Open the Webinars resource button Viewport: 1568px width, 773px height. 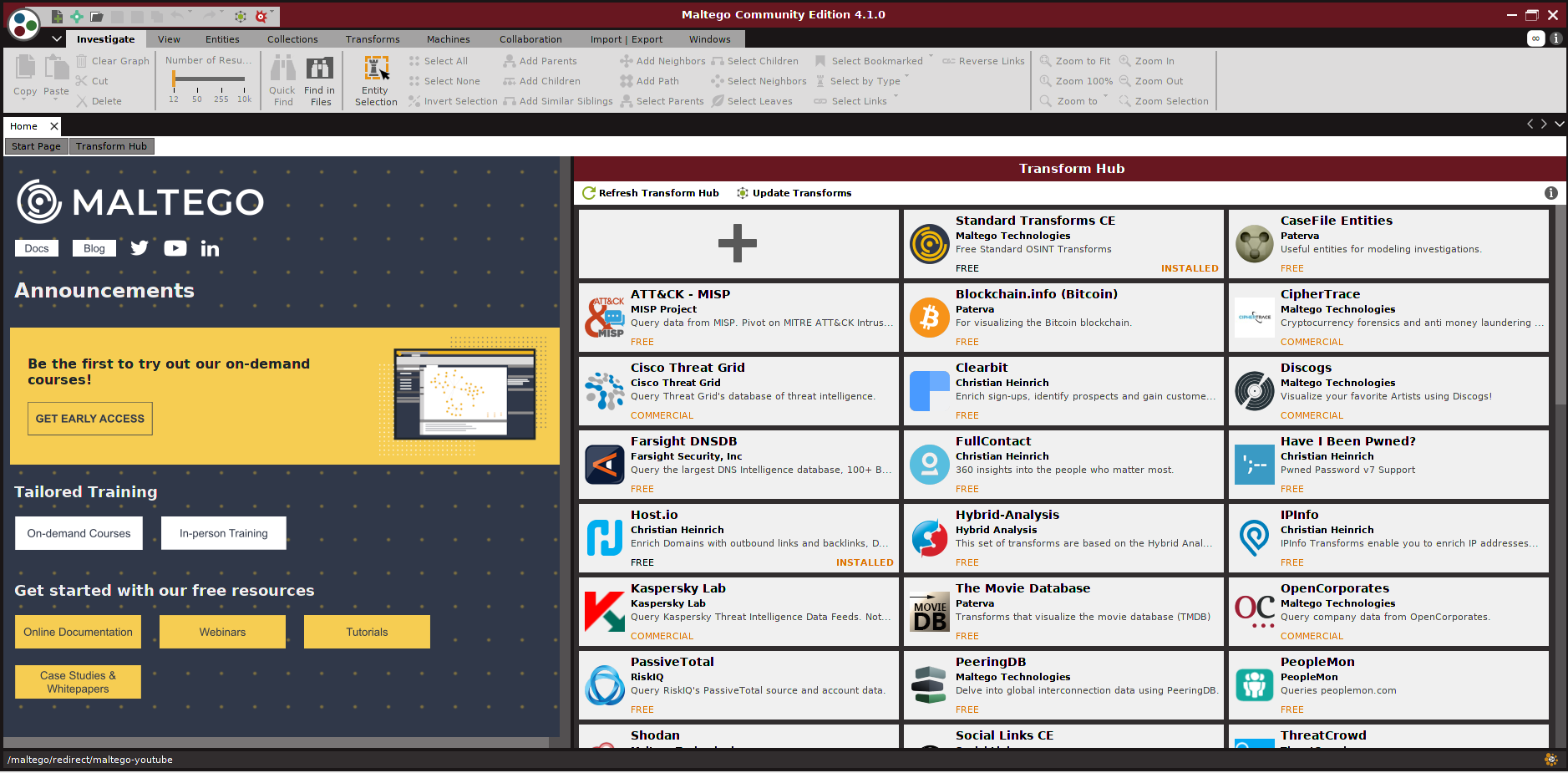(x=222, y=632)
